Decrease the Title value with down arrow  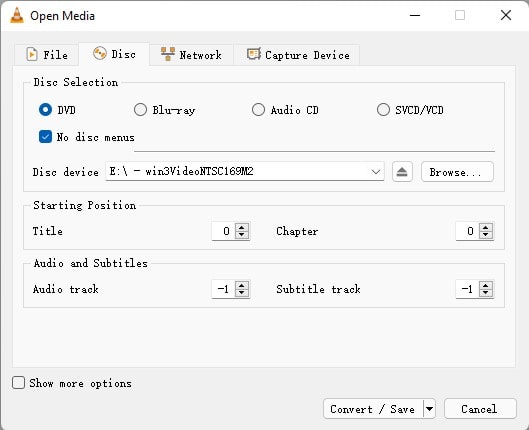point(242,235)
